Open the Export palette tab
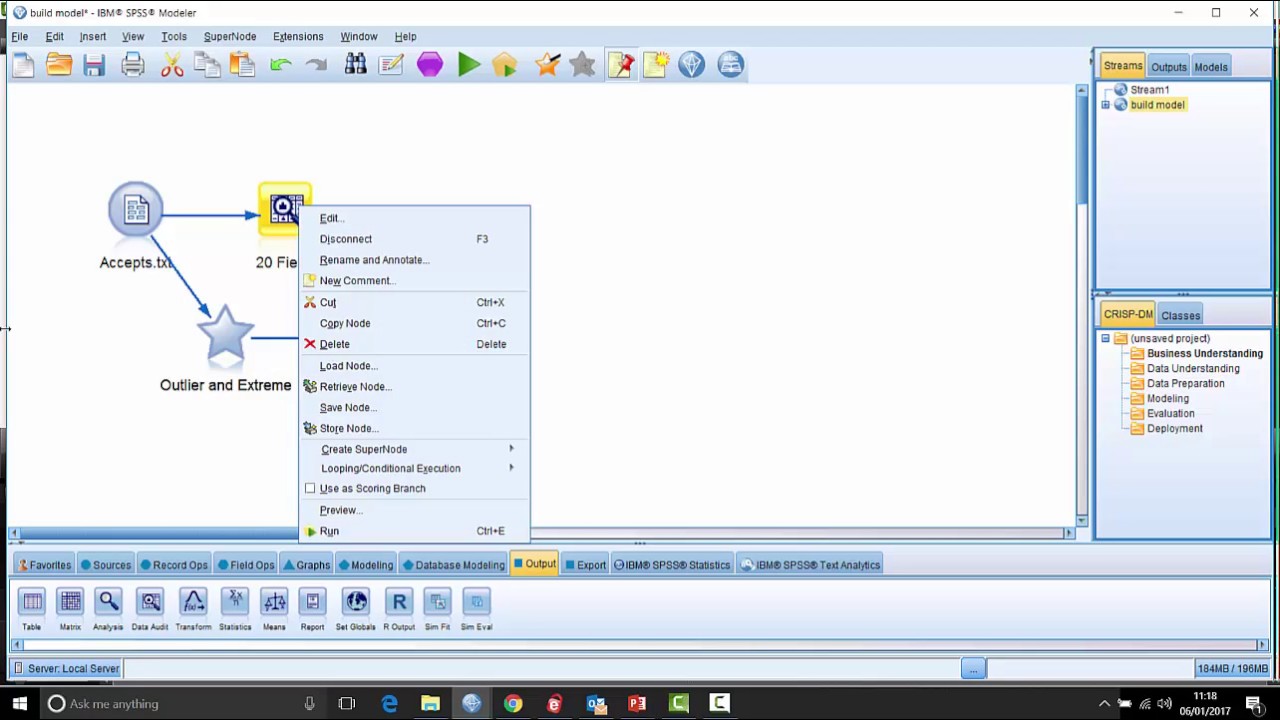The width and height of the screenshot is (1280, 720). (x=585, y=565)
